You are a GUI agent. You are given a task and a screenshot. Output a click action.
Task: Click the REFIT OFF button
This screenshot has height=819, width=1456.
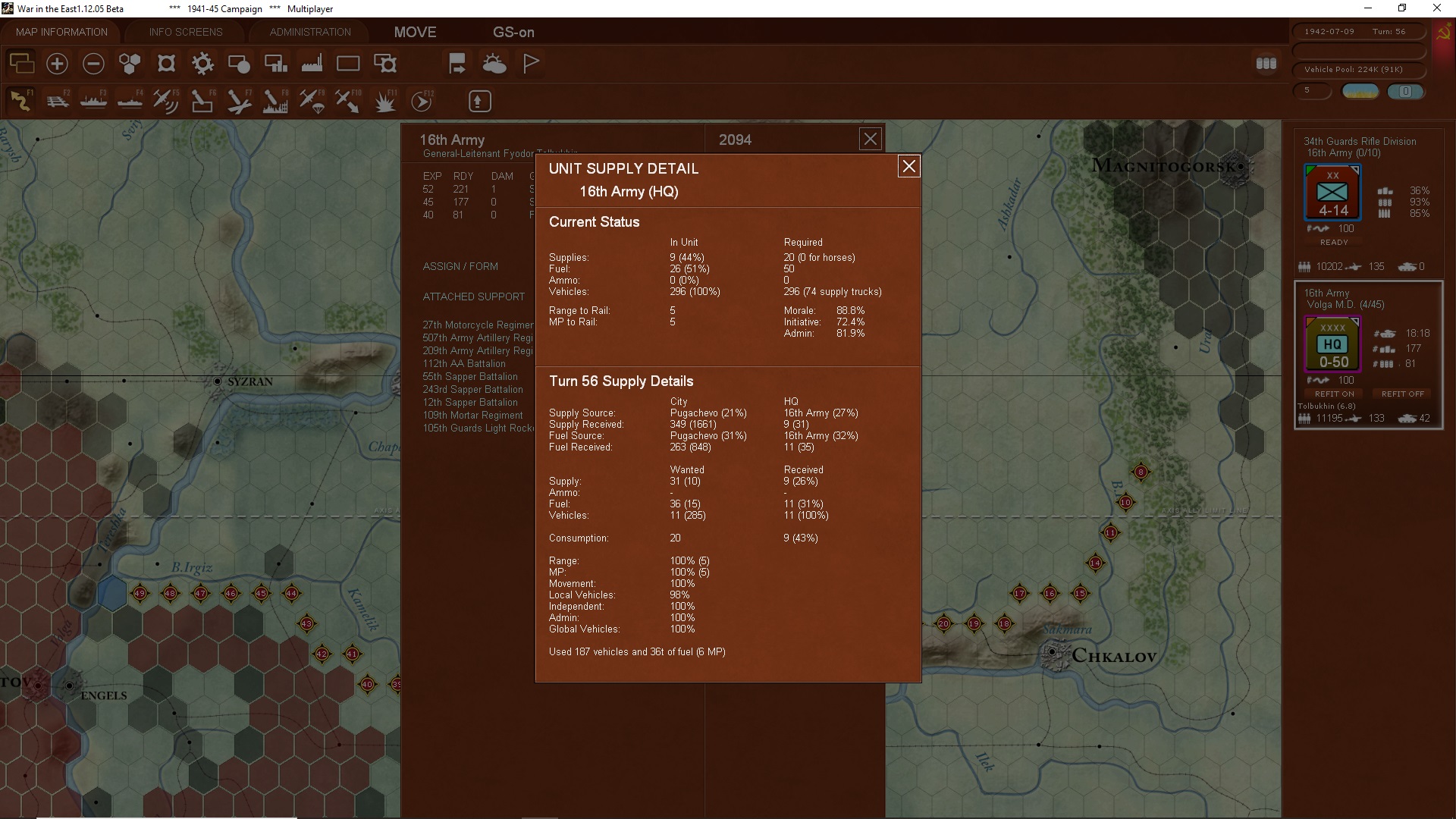(1402, 394)
